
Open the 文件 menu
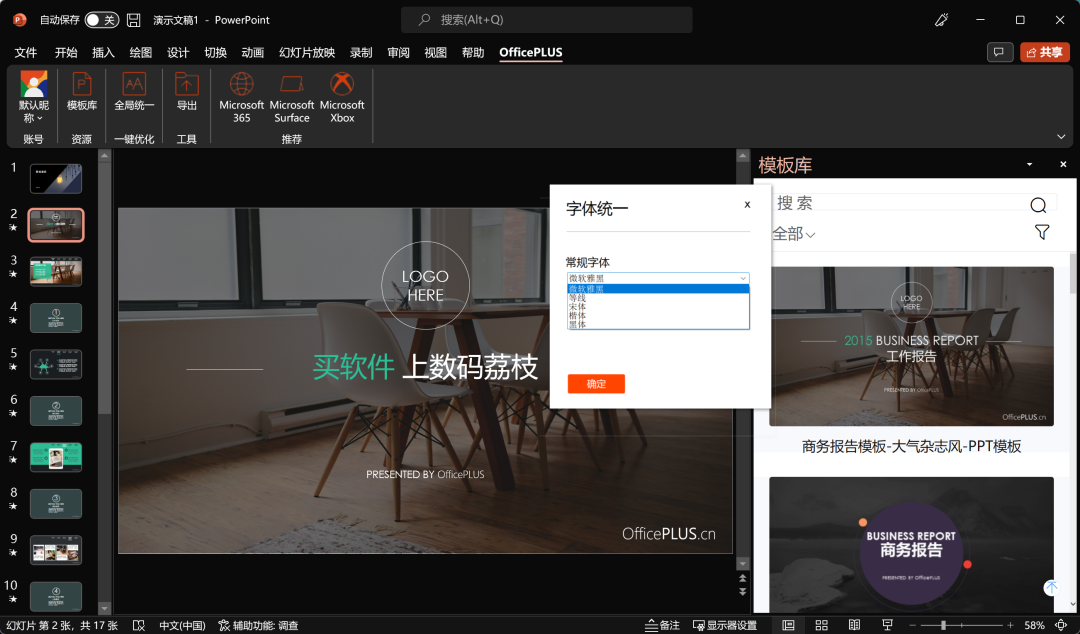25,52
